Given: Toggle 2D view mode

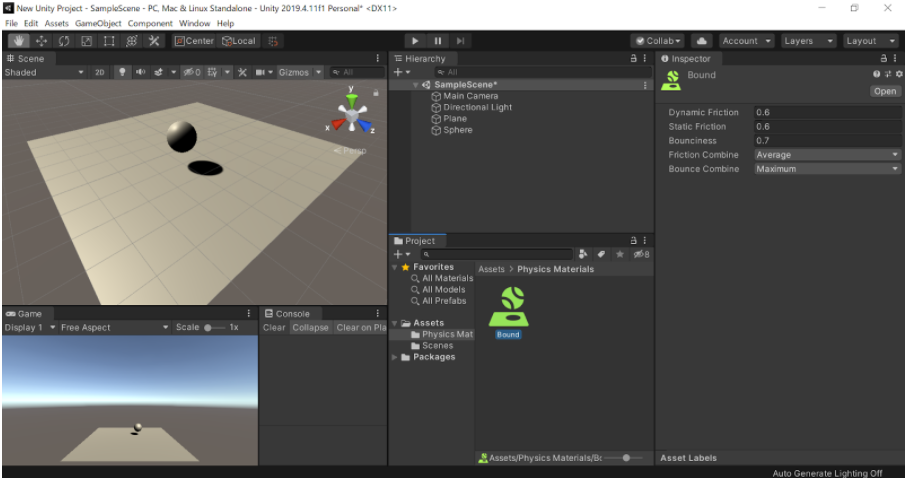Looking at the screenshot, I should tap(100, 72).
